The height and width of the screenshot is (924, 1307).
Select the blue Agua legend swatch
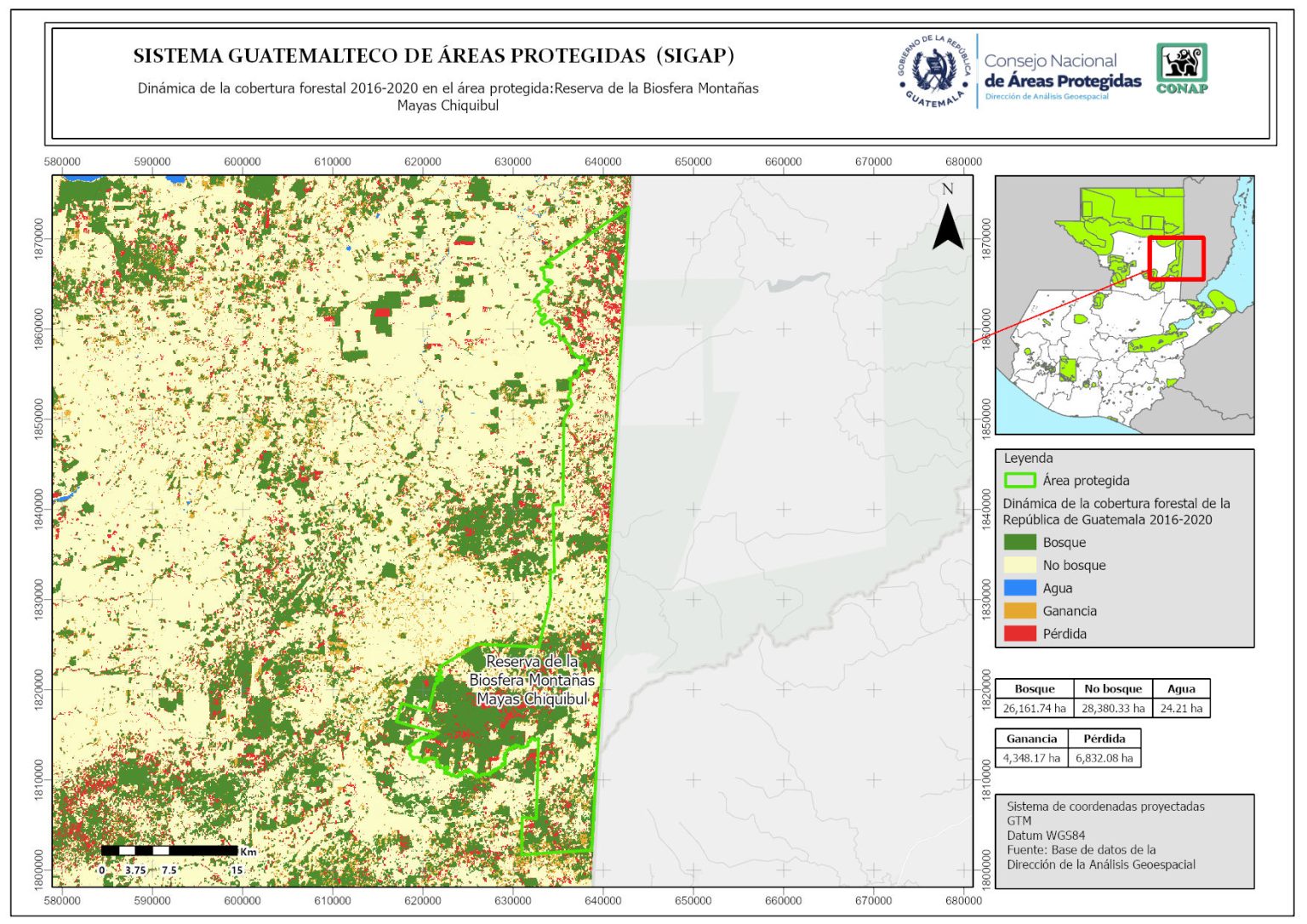tap(1019, 588)
